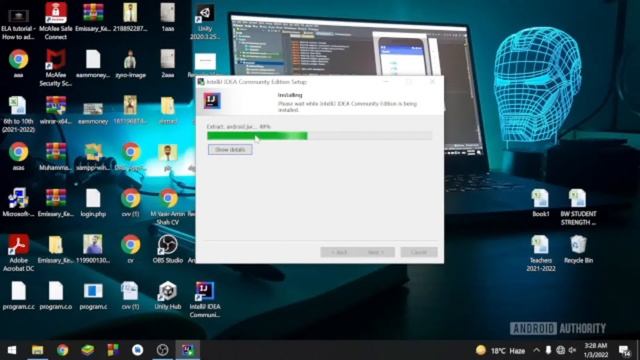The width and height of the screenshot is (640, 360).
Task: Click the Show details button in installer
Action: click(x=230, y=150)
